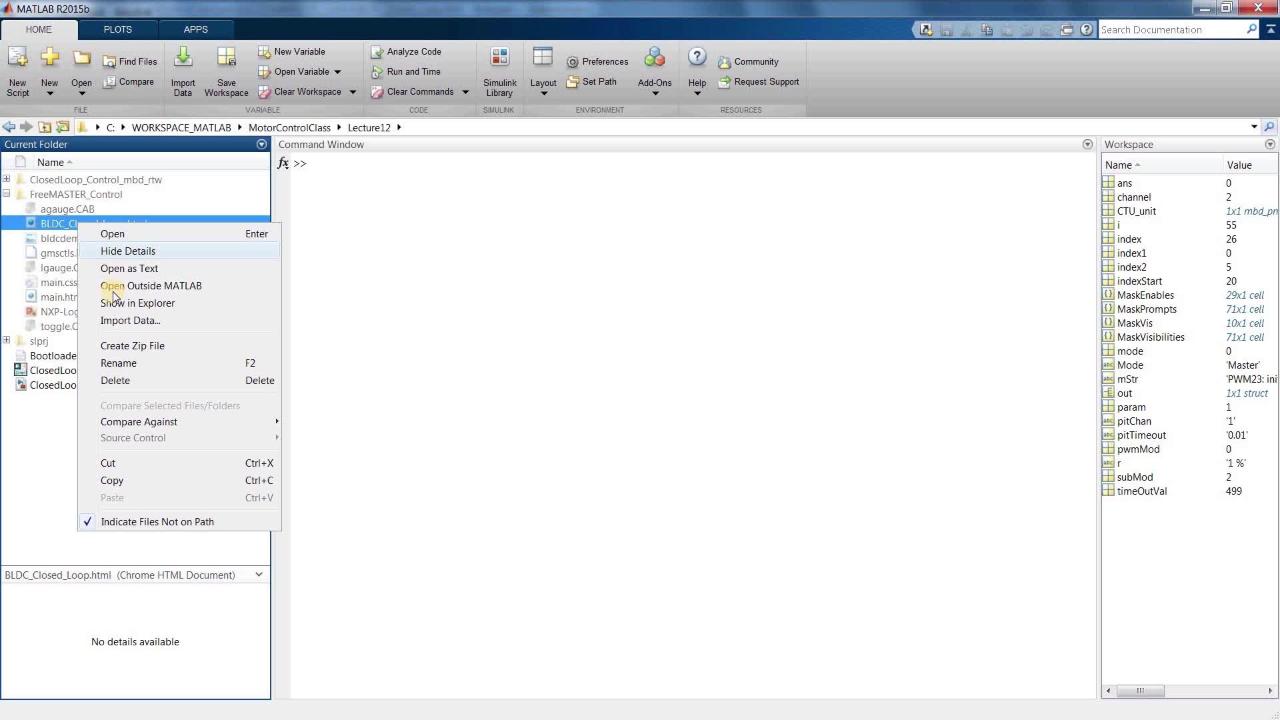Toggle Indicate Files Not on Path
1280x720 pixels.
click(x=157, y=522)
